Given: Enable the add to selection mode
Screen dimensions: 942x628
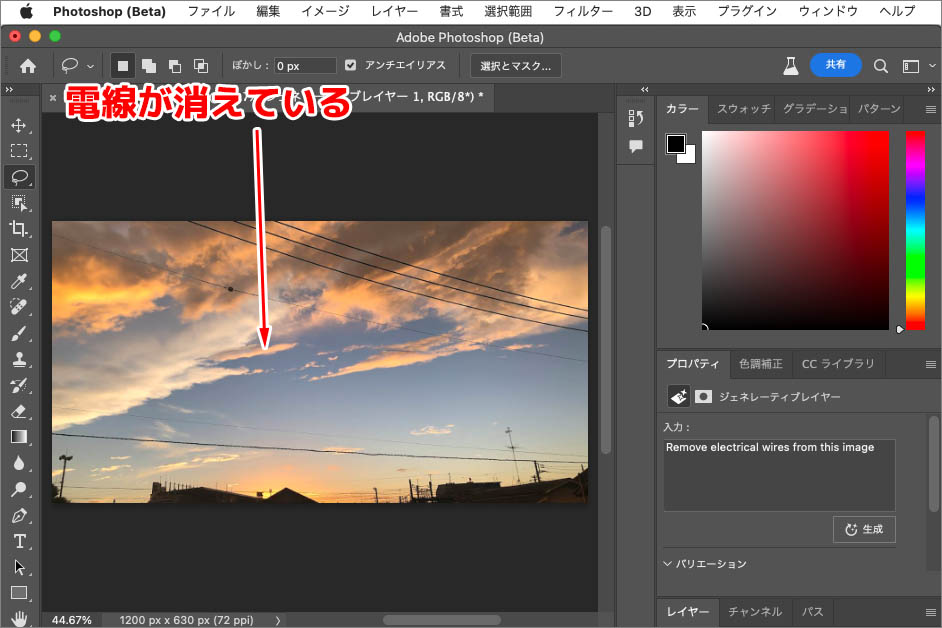Looking at the screenshot, I should click(x=149, y=66).
